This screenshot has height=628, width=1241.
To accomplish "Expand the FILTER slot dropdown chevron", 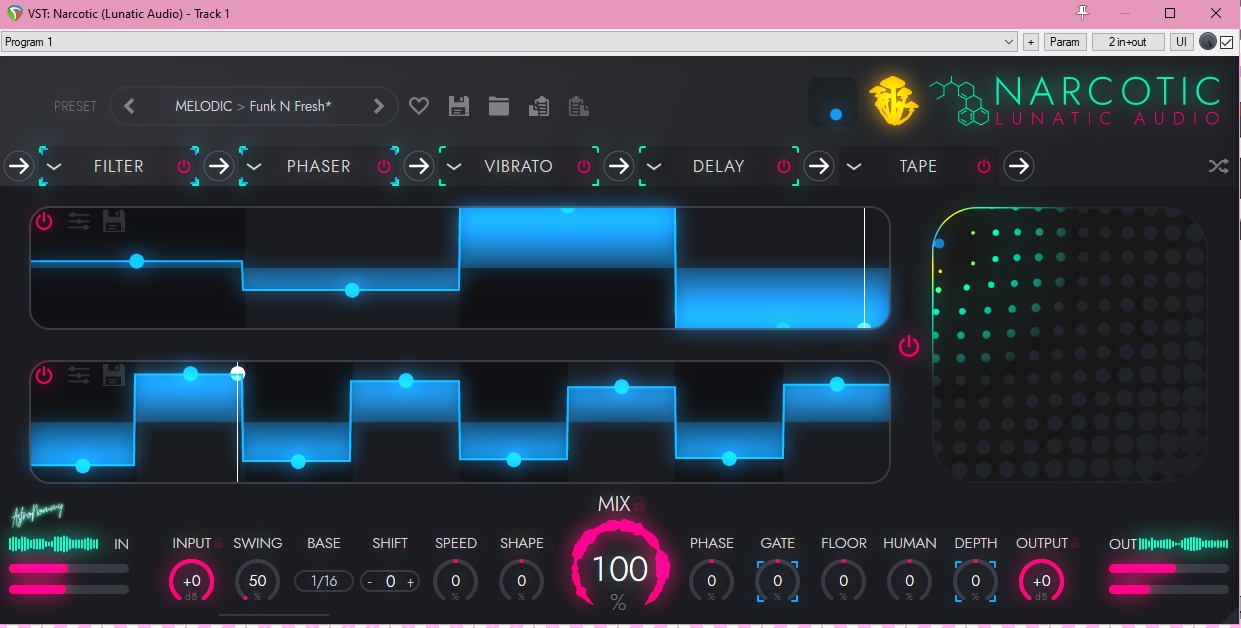I will [x=54, y=166].
